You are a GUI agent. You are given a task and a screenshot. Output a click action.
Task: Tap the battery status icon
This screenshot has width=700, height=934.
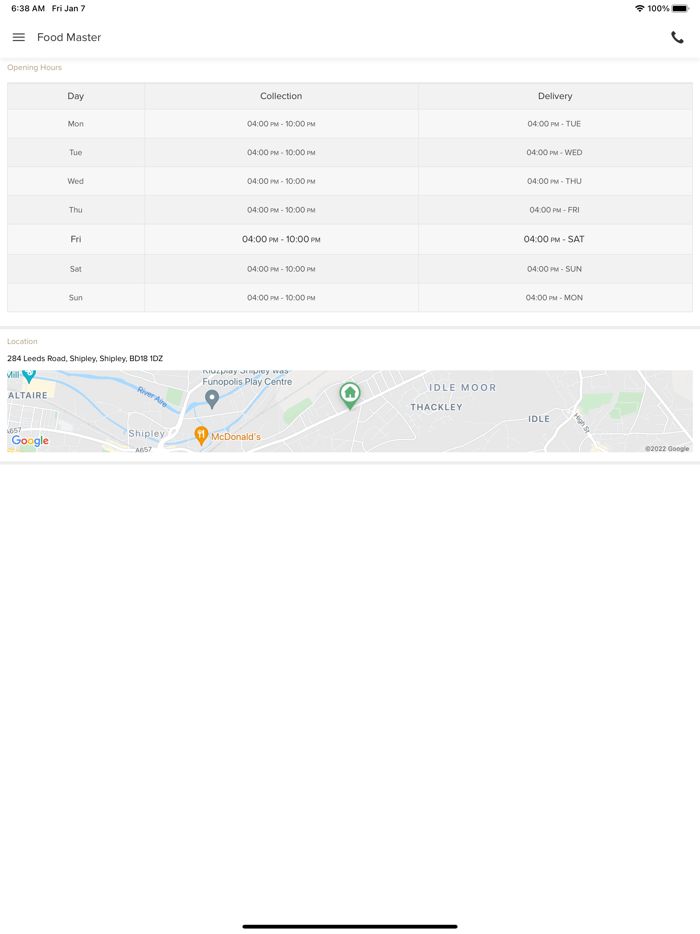pos(681,9)
